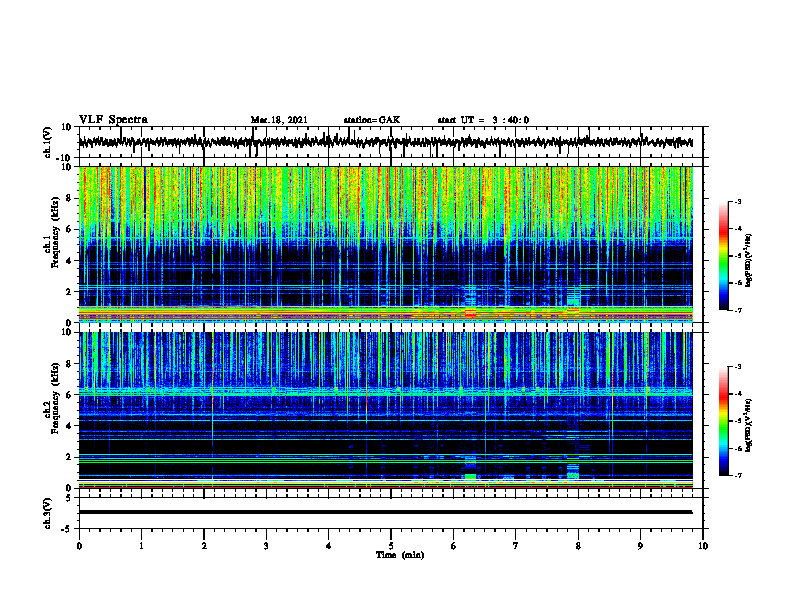Image resolution: width=792 pixels, height=612 pixels.
Task: Click the "-3" label on the ch.2 color scale
Action: (x=737, y=367)
